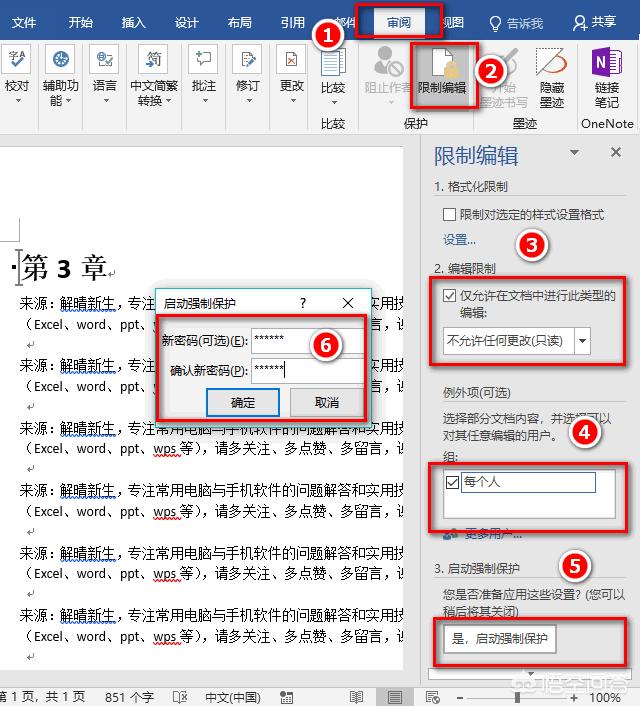Viewport: 640px width, 706px height.
Task: Click the proofing errors book icon in status bar
Action: pos(180,697)
